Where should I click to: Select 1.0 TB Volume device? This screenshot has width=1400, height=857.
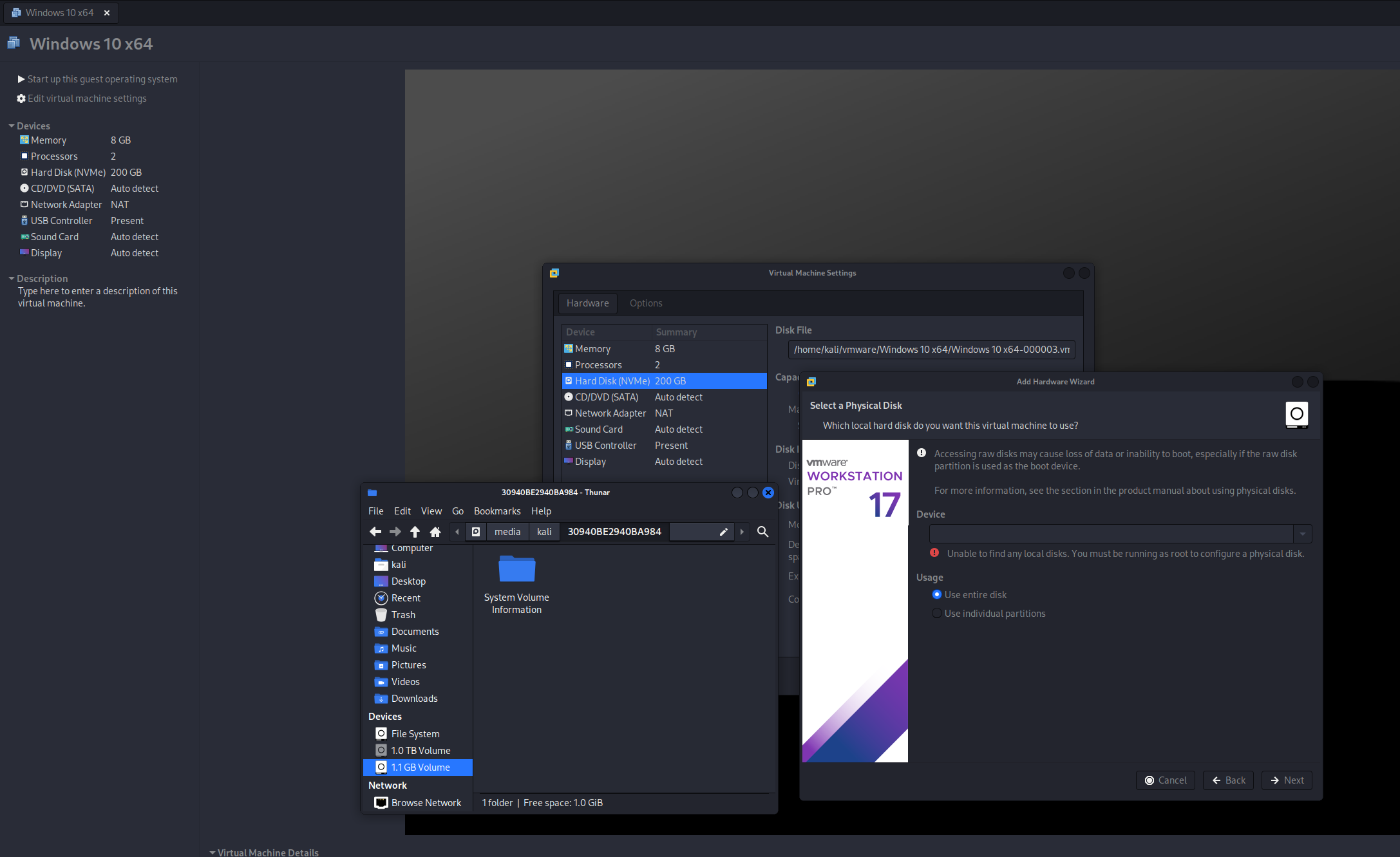click(421, 751)
